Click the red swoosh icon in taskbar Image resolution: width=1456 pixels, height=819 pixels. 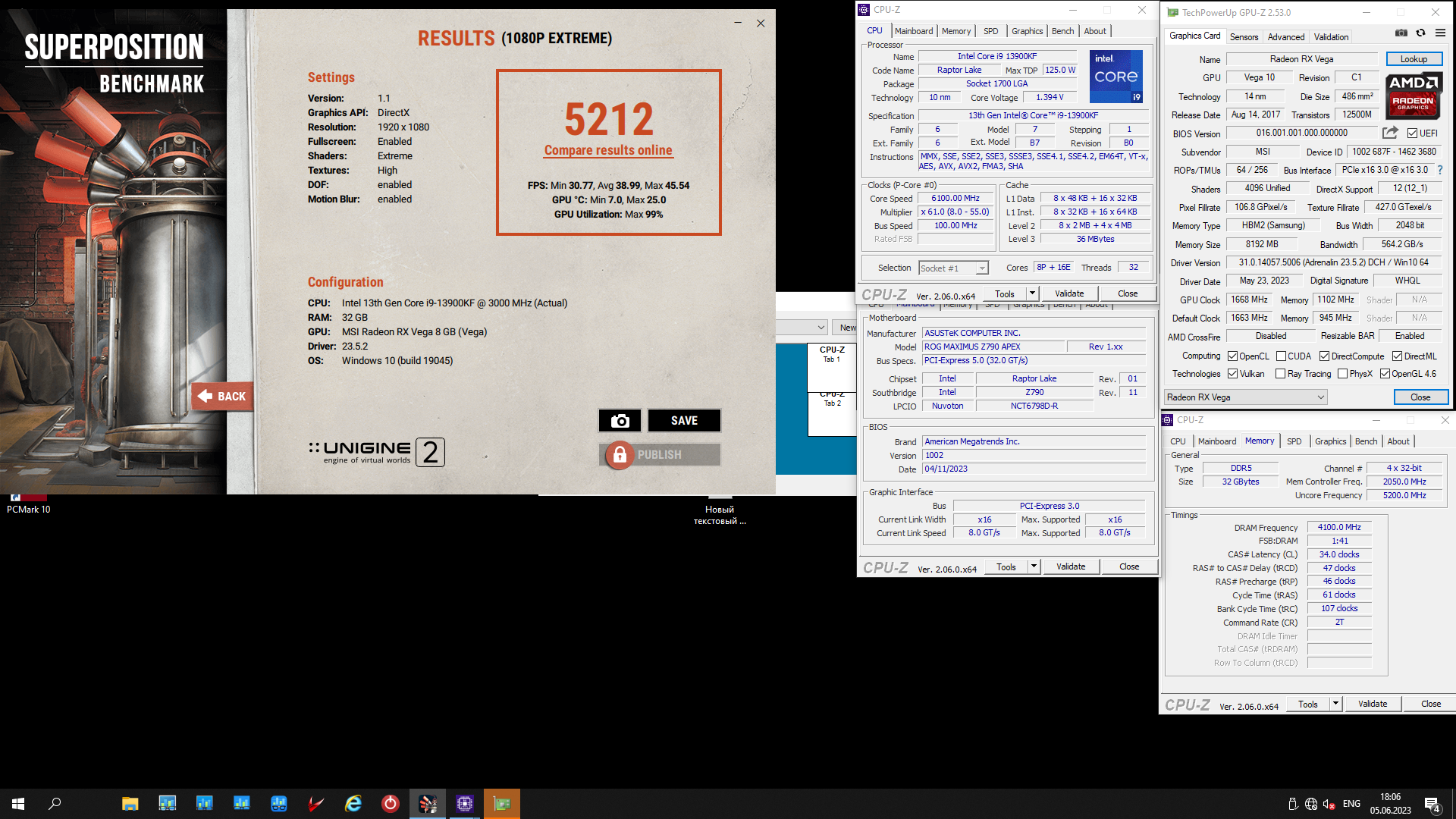(x=316, y=804)
